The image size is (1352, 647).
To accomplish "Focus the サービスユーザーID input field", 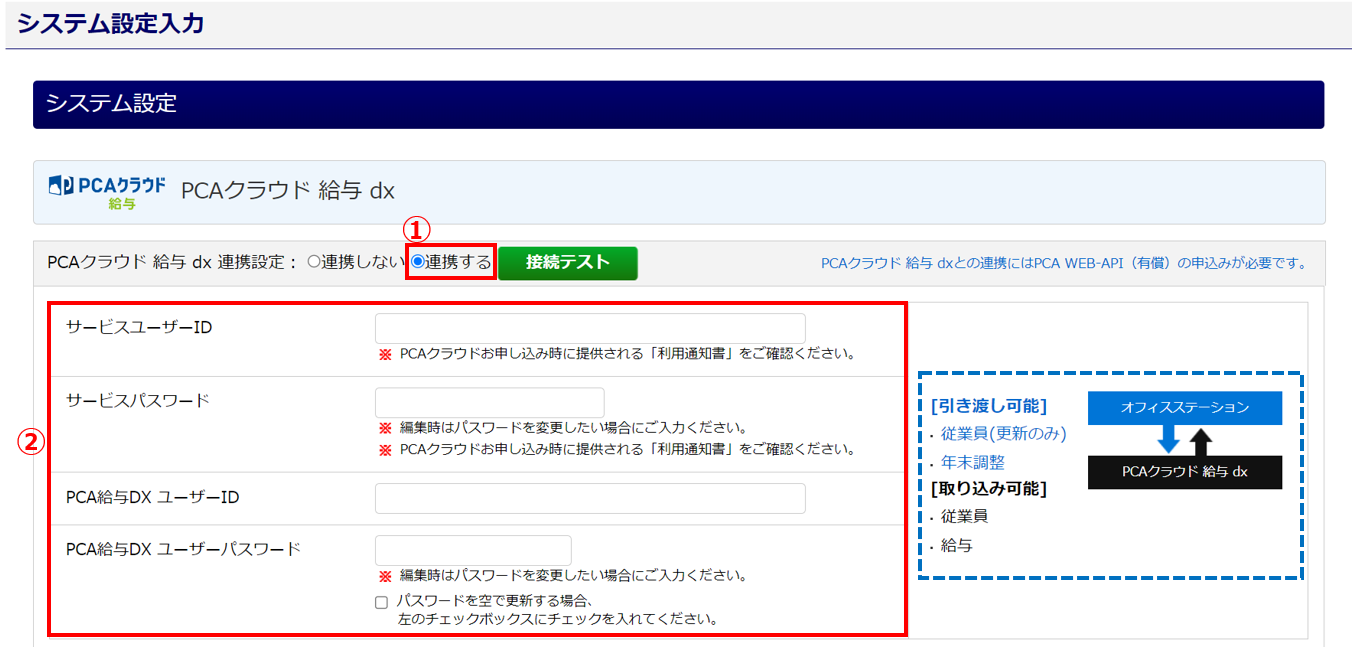I will click(590, 328).
